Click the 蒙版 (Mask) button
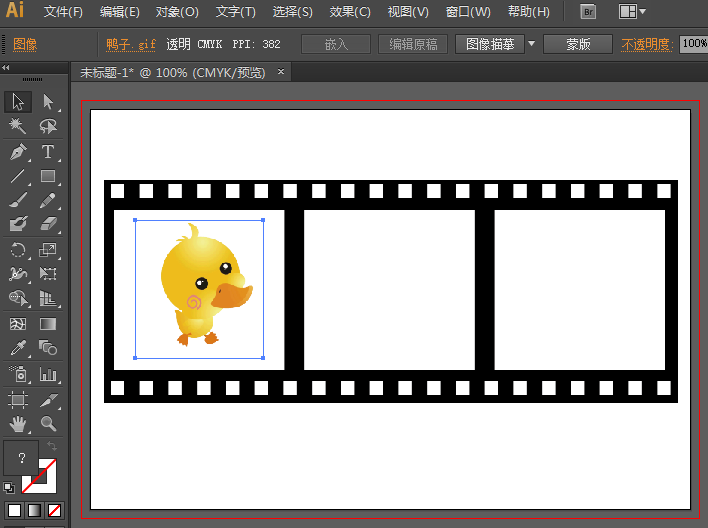Screen dimensions: 708x528 tap(578, 44)
